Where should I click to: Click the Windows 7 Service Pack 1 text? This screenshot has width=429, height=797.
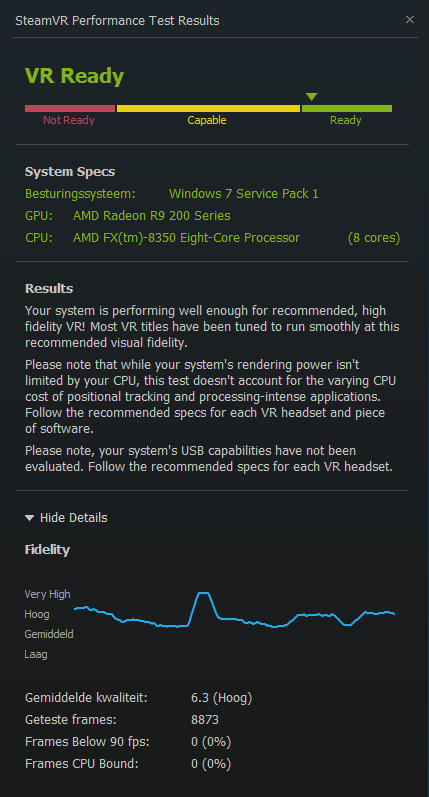(x=244, y=194)
